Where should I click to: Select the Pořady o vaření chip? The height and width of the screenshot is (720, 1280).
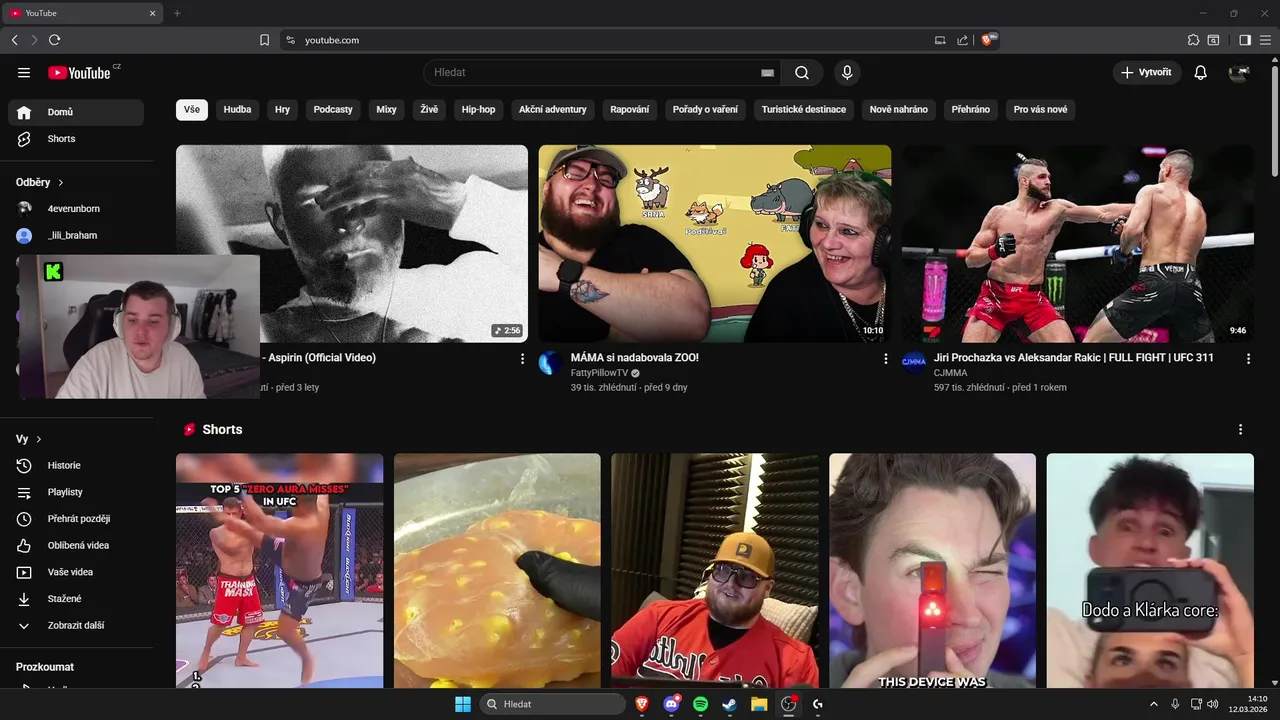point(705,109)
